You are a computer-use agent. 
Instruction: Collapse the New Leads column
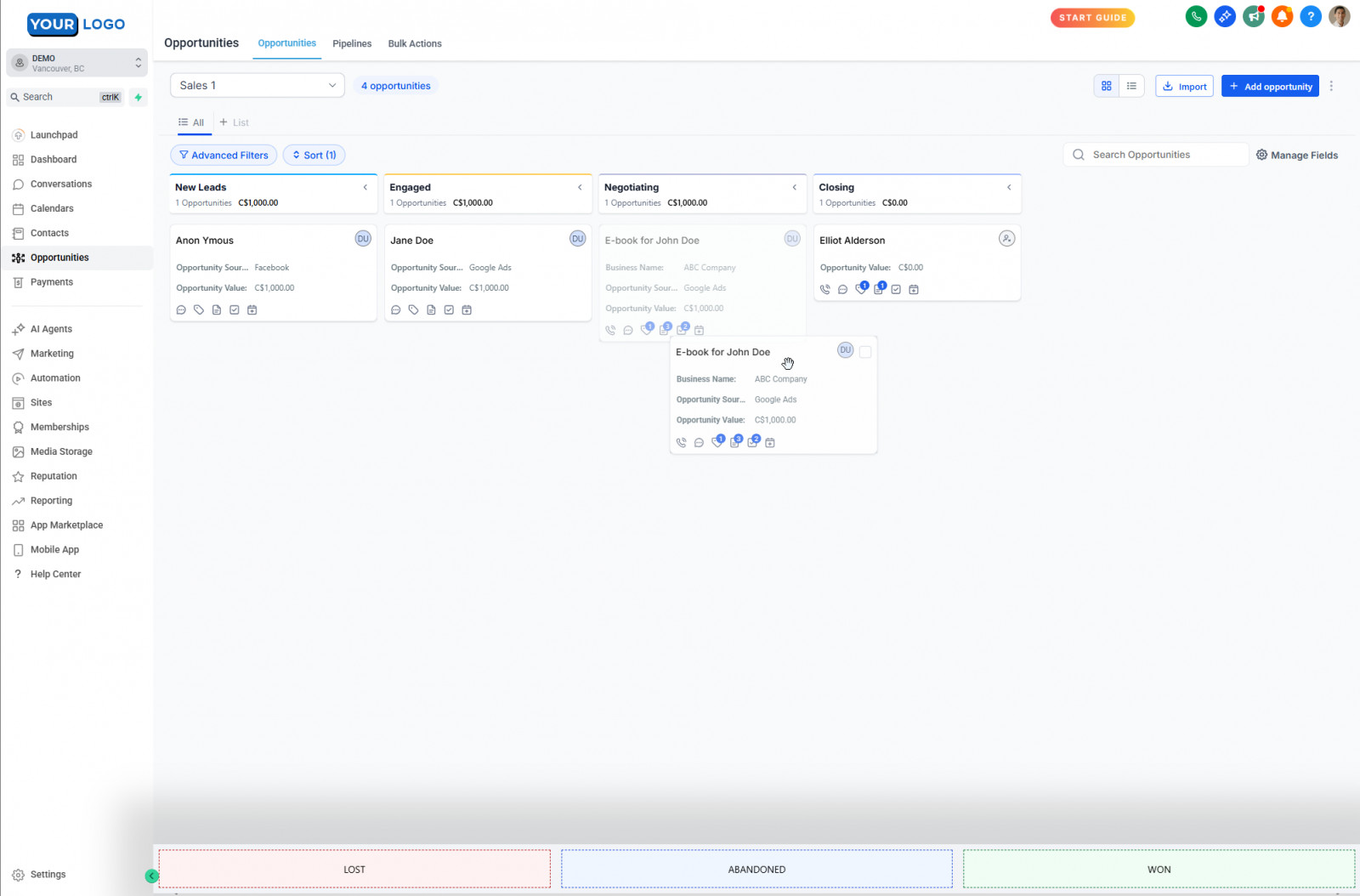(x=365, y=188)
